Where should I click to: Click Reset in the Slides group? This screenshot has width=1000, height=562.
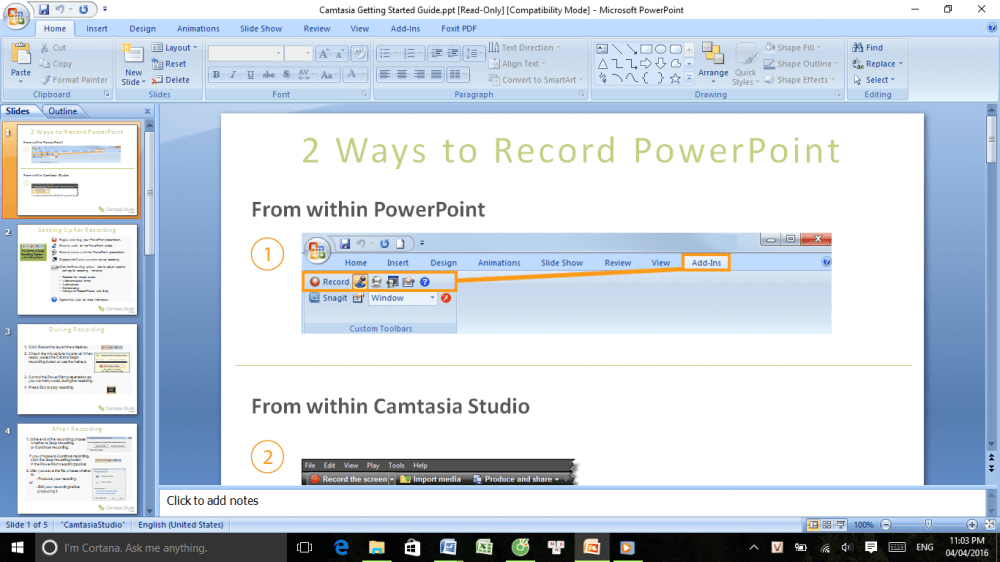pyautogui.click(x=169, y=64)
